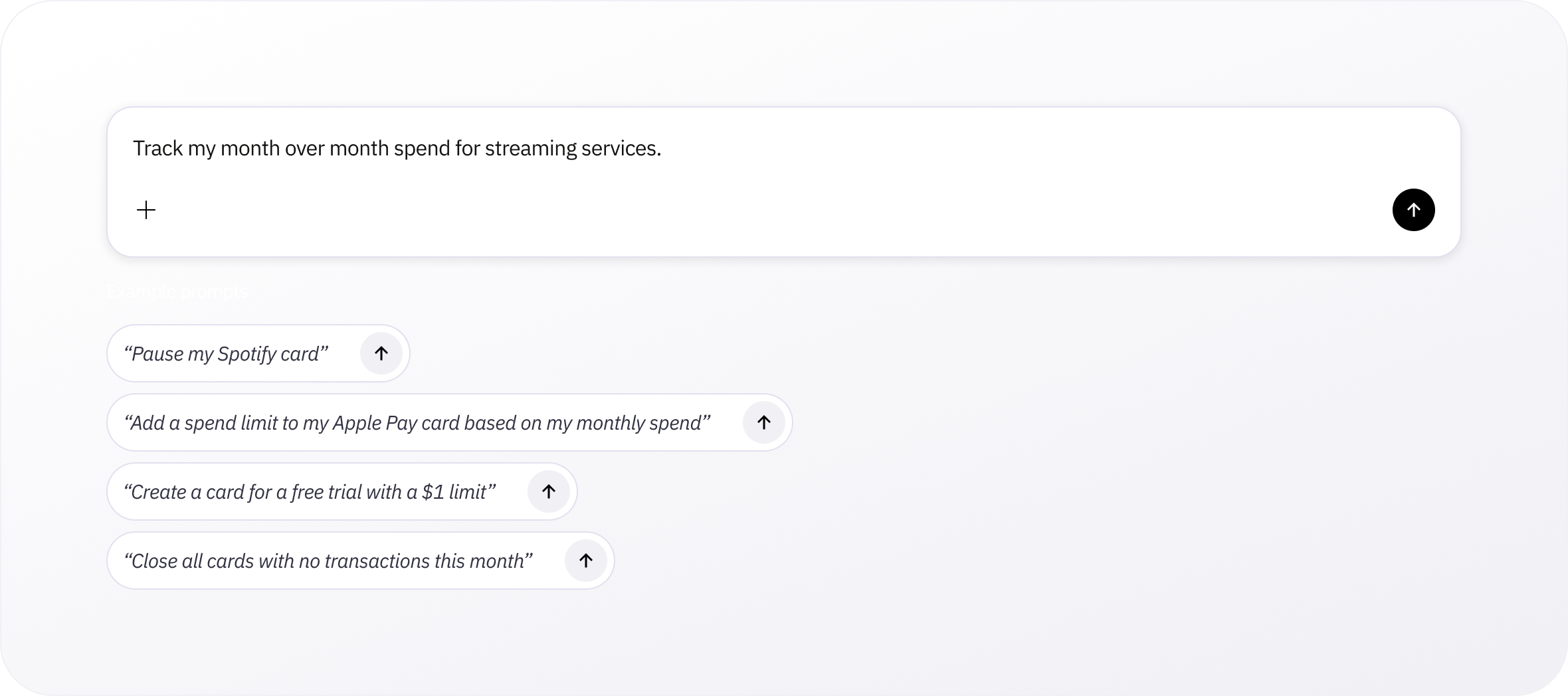Choose the "Add a spend limit" example prompt text
This screenshot has height=696, width=1568.
pos(417,423)
